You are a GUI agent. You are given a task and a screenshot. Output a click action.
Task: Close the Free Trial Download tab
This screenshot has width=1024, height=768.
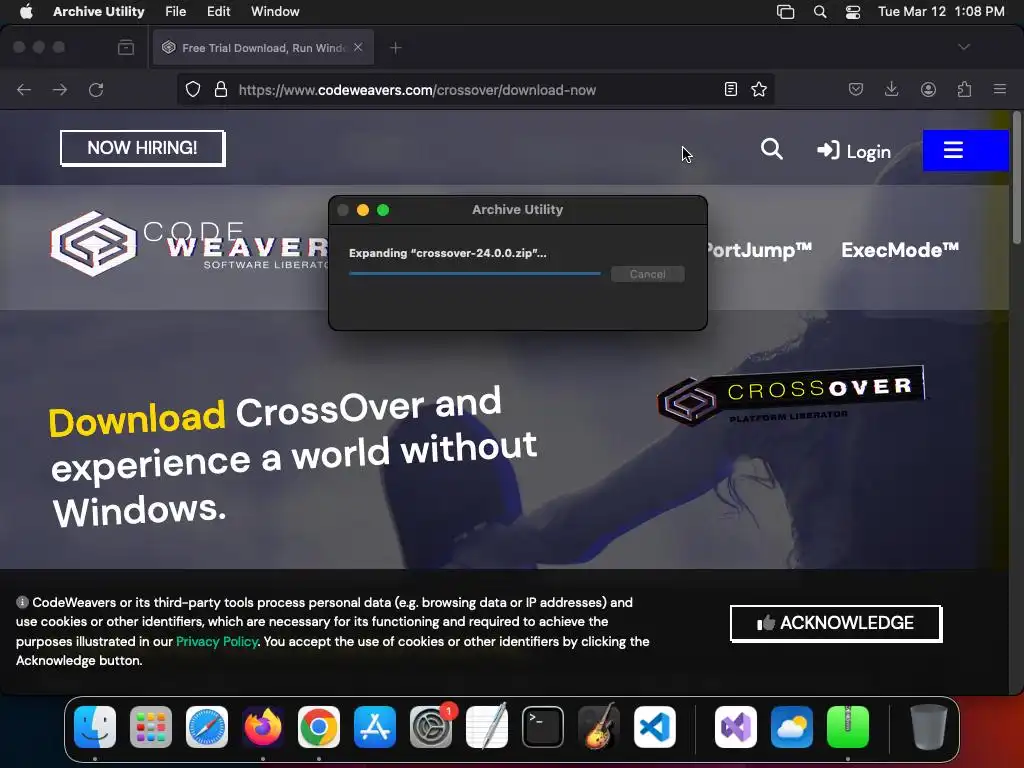358,47
